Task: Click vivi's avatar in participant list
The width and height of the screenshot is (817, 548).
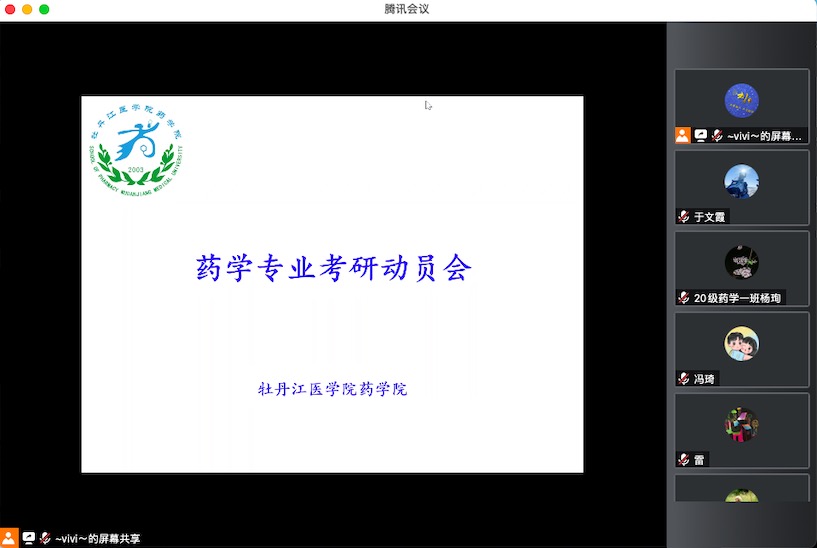Action: click(741, 100)
